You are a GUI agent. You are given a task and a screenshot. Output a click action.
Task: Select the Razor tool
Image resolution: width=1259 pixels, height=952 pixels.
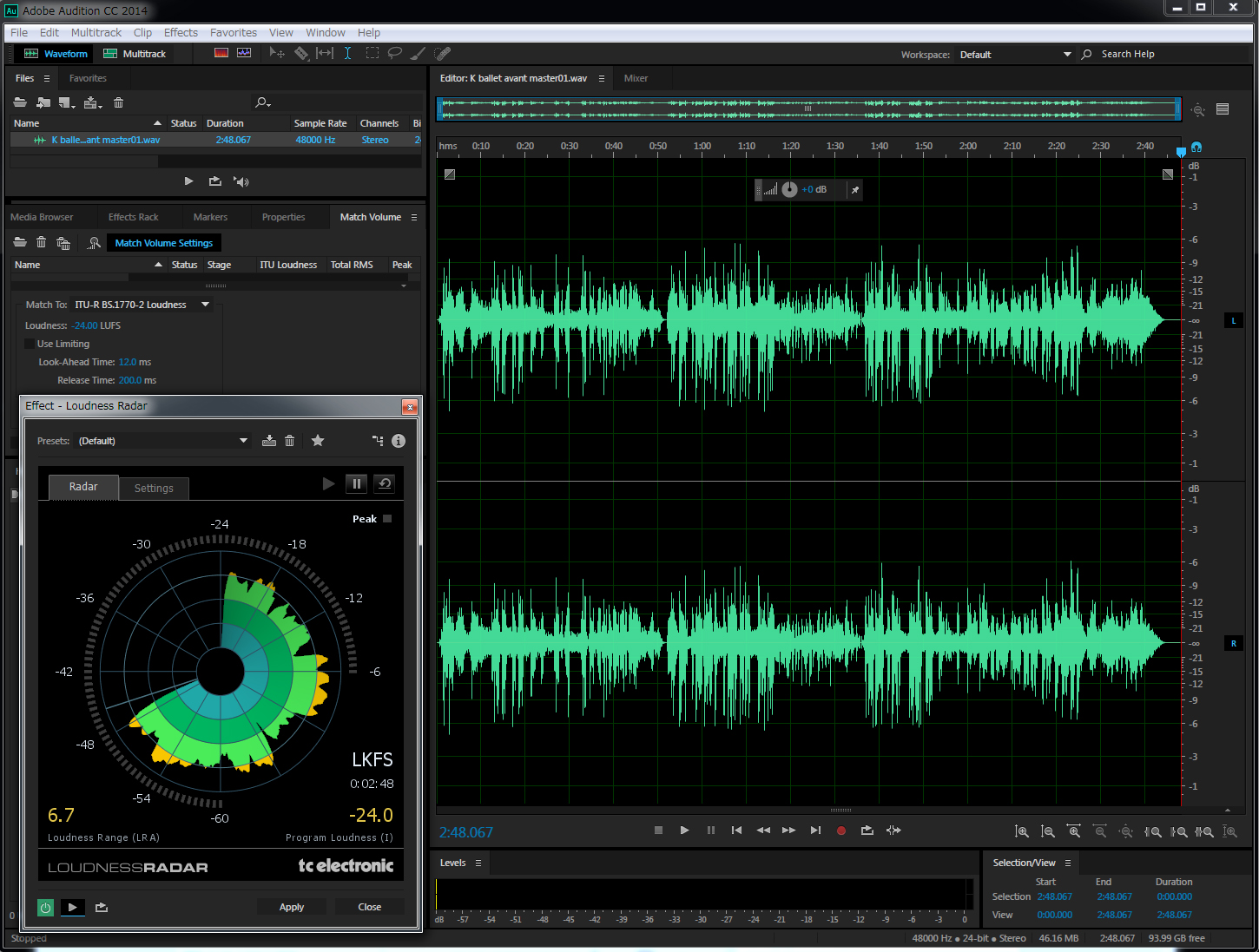click(x=301, y=53)
